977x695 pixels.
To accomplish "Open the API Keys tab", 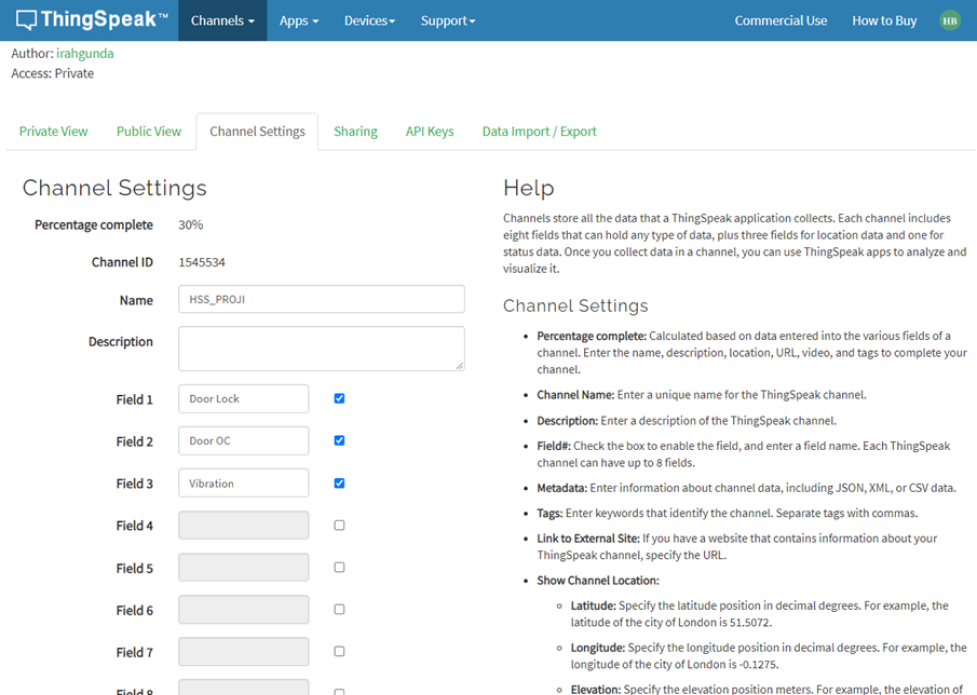I will pos(429,132).
